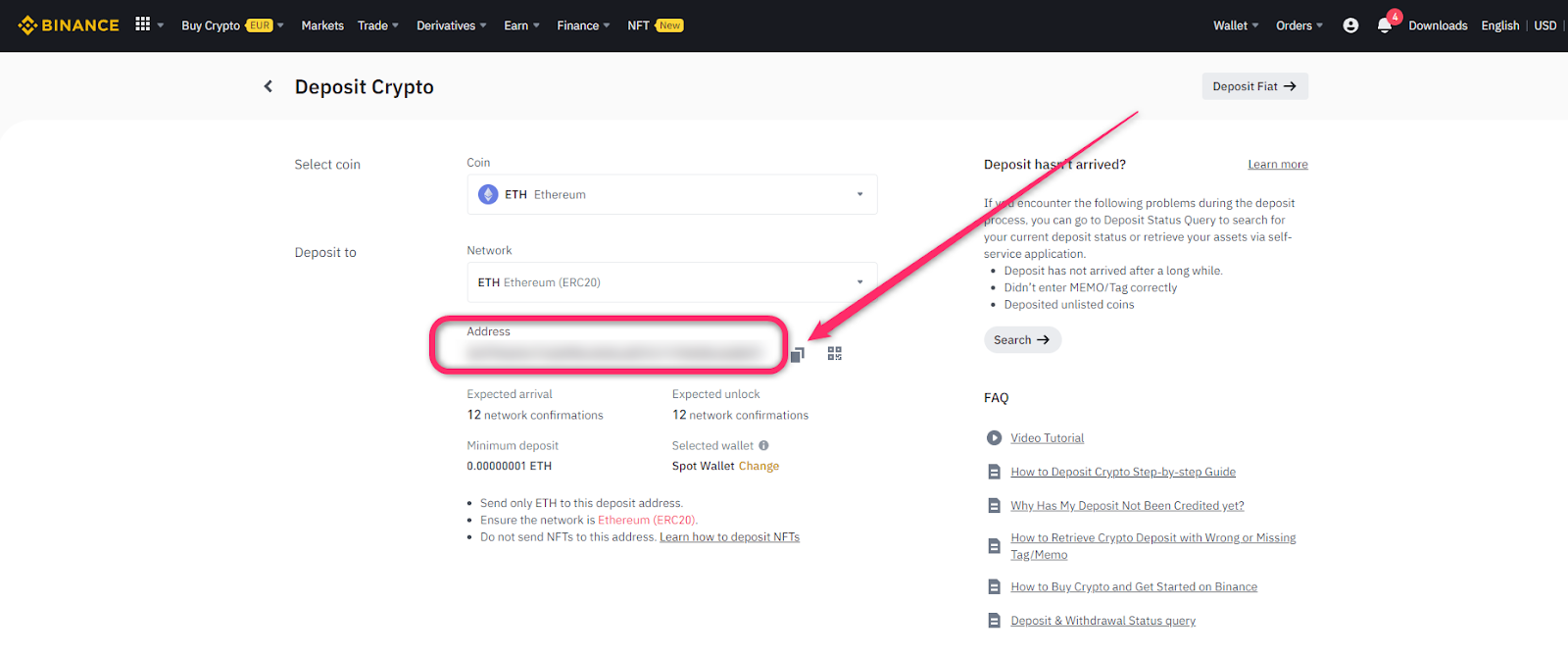Click the blurred deposit address
This screenshot has width=1568, height=655.
pos(614,352)
